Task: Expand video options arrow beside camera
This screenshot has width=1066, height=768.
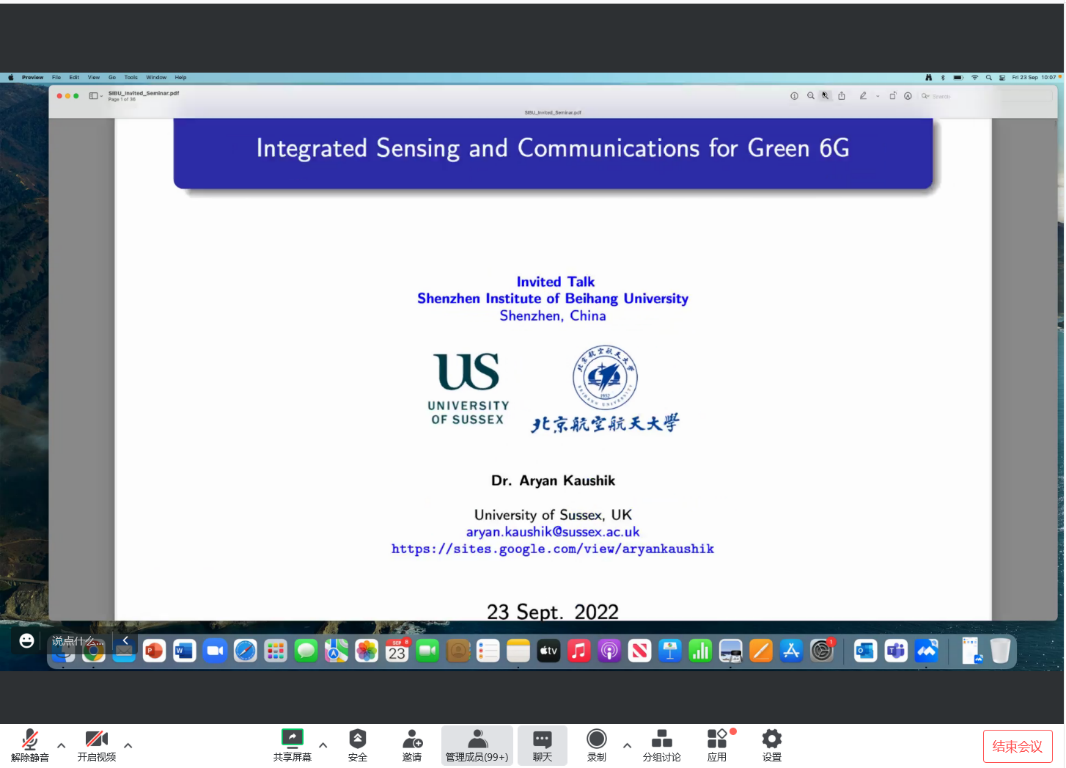Action: click(128, 745)
